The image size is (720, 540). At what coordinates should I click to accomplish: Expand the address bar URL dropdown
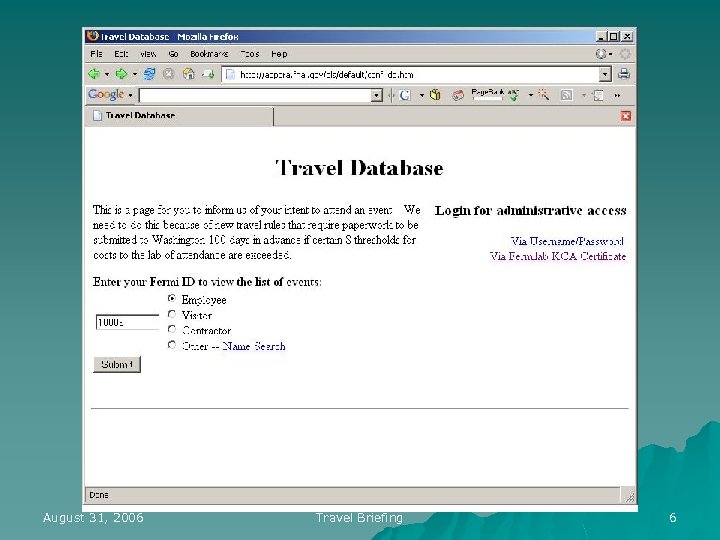coord(605,74)
